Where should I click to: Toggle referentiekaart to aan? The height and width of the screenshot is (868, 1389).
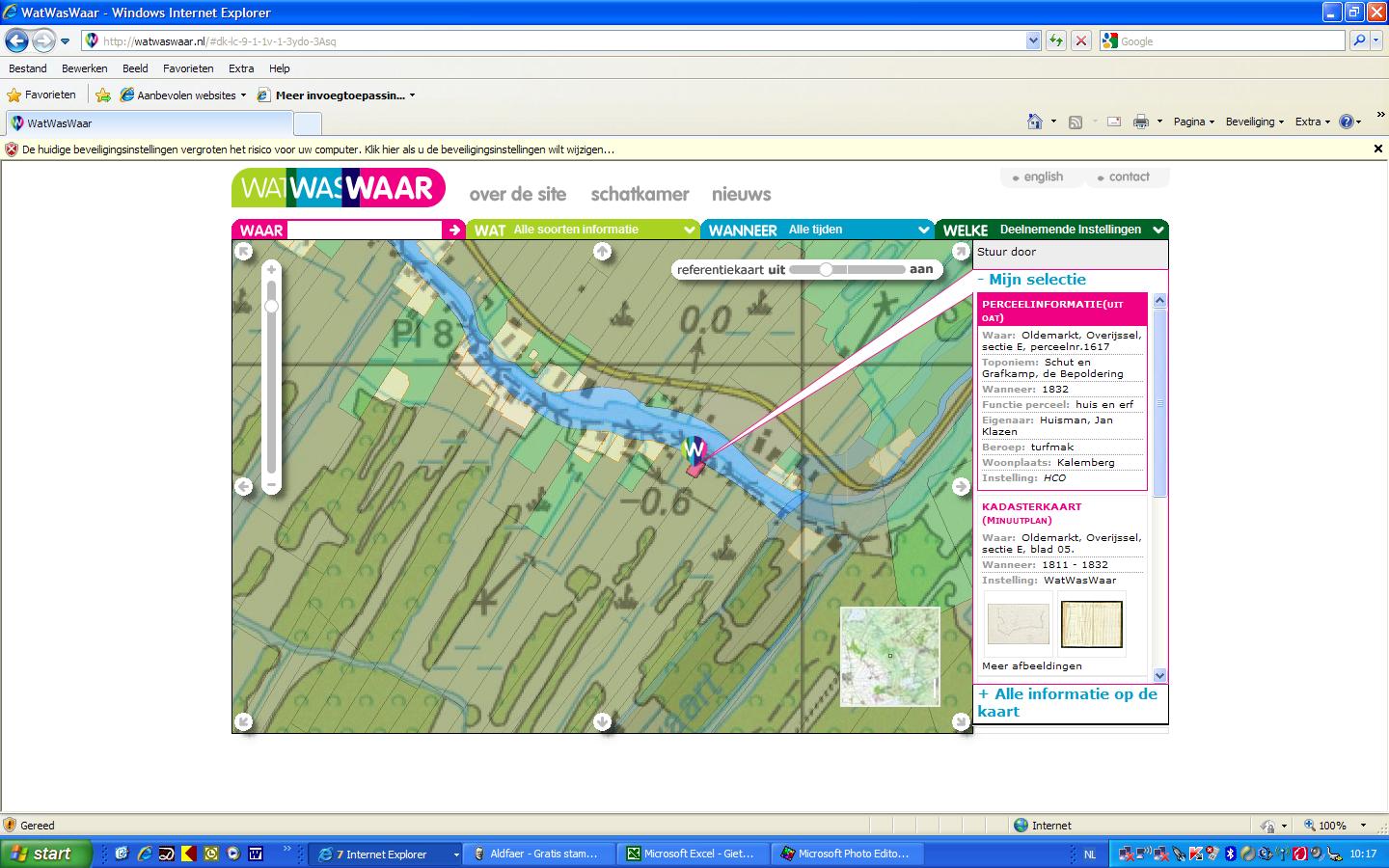(921, 269)
